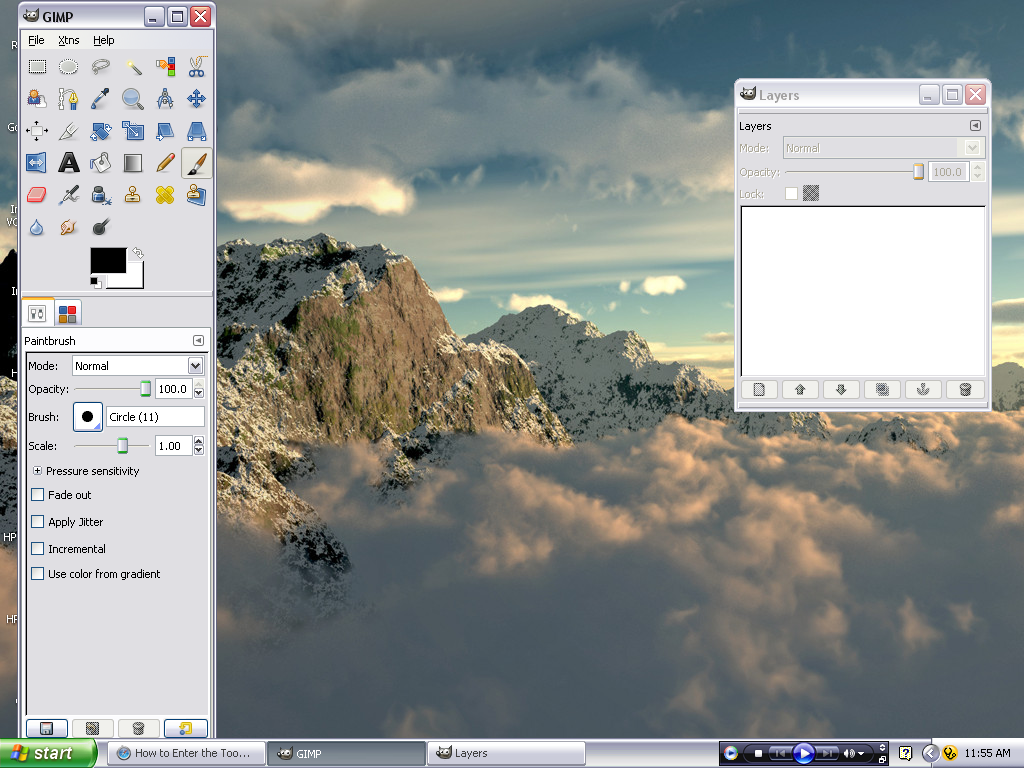Activate the Blend gradient tool
The height and width of the screenshot is (768, 1024).
point(134,163)
